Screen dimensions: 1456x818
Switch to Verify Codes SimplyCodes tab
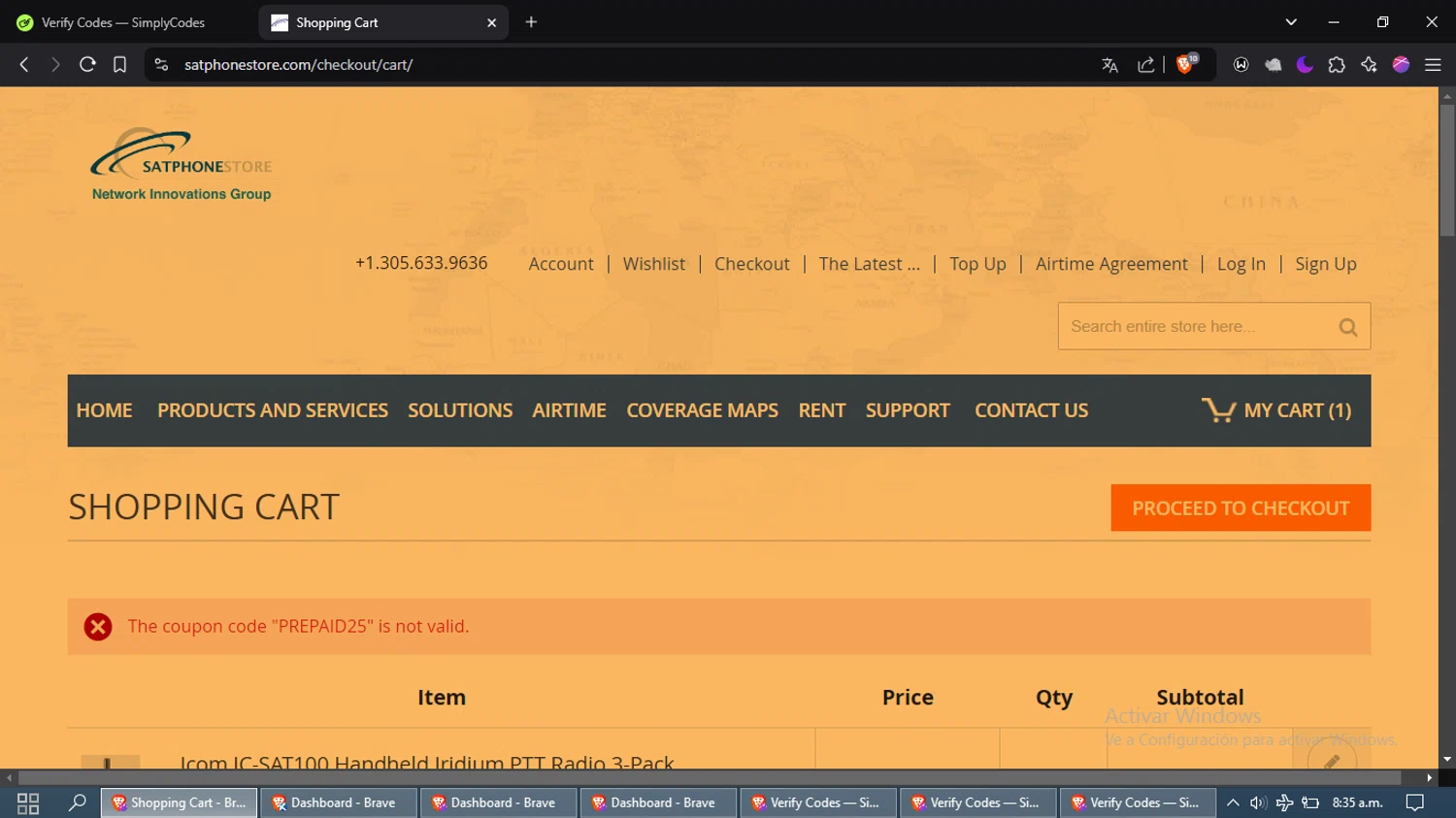[x=123, y=22]
